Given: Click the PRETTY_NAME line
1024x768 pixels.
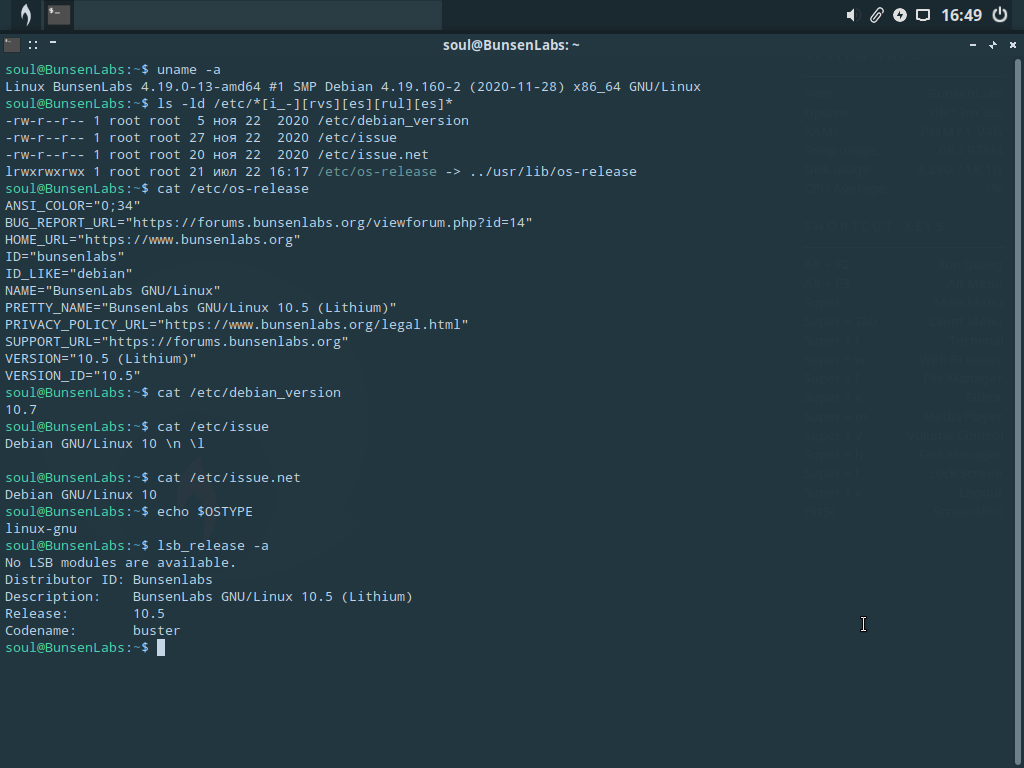Looking at the screenshot, I should point(201,308).
